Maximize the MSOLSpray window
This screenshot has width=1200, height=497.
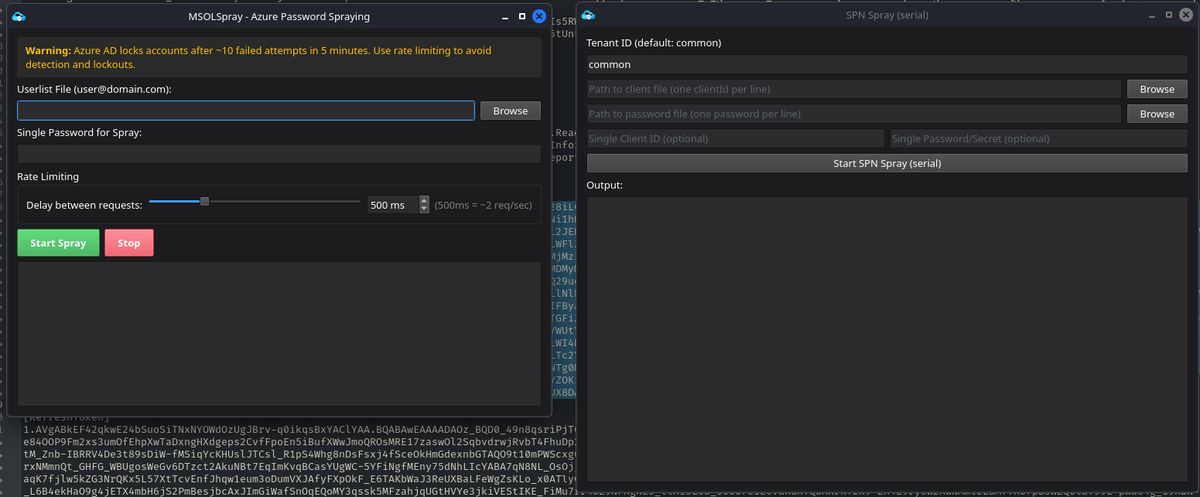[522, 17]
